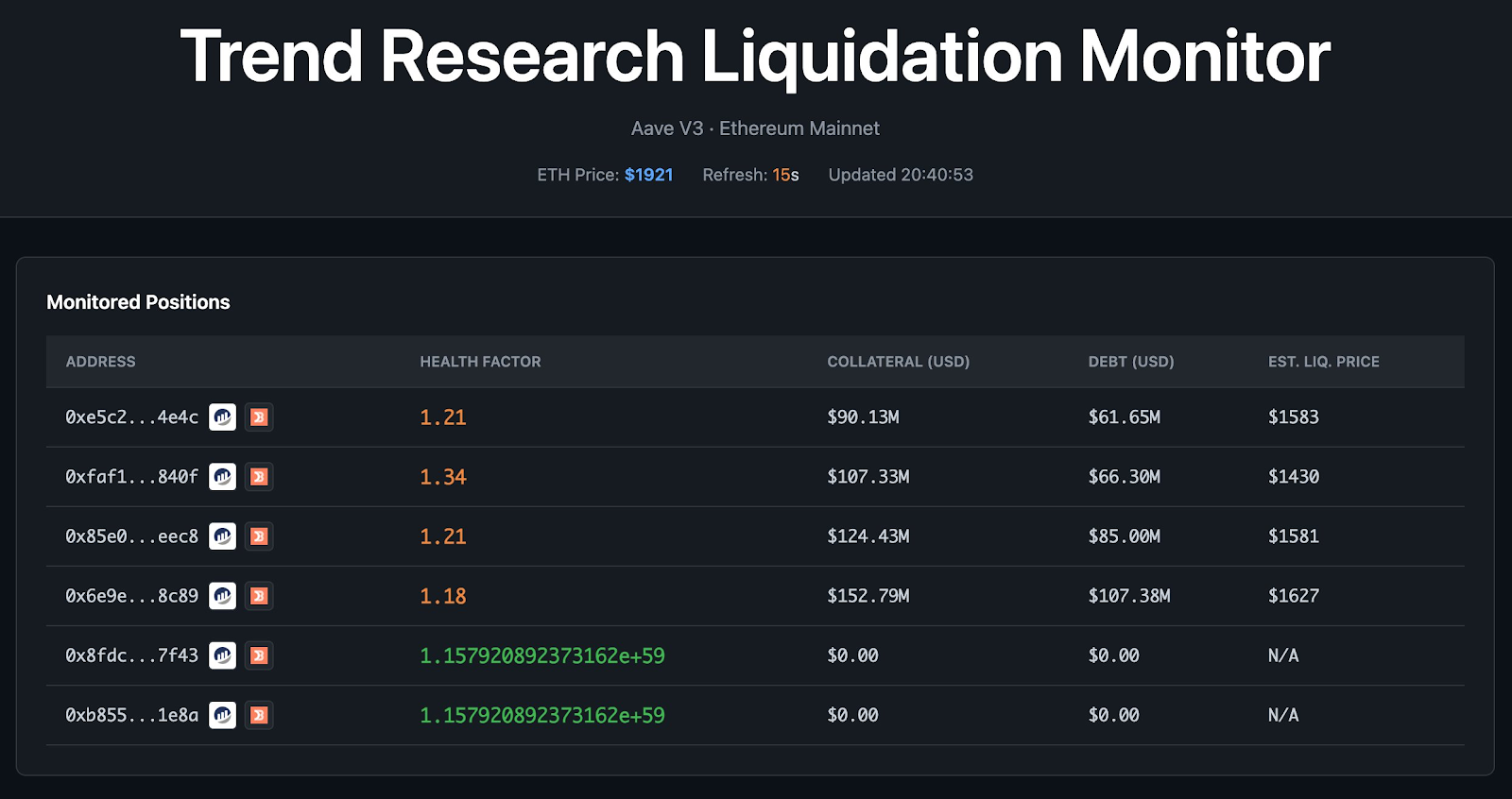This screenshot has width=1512, height=799.
Task: Select the Est. Liq. Price column header
Action: (x=1323, y=362)
